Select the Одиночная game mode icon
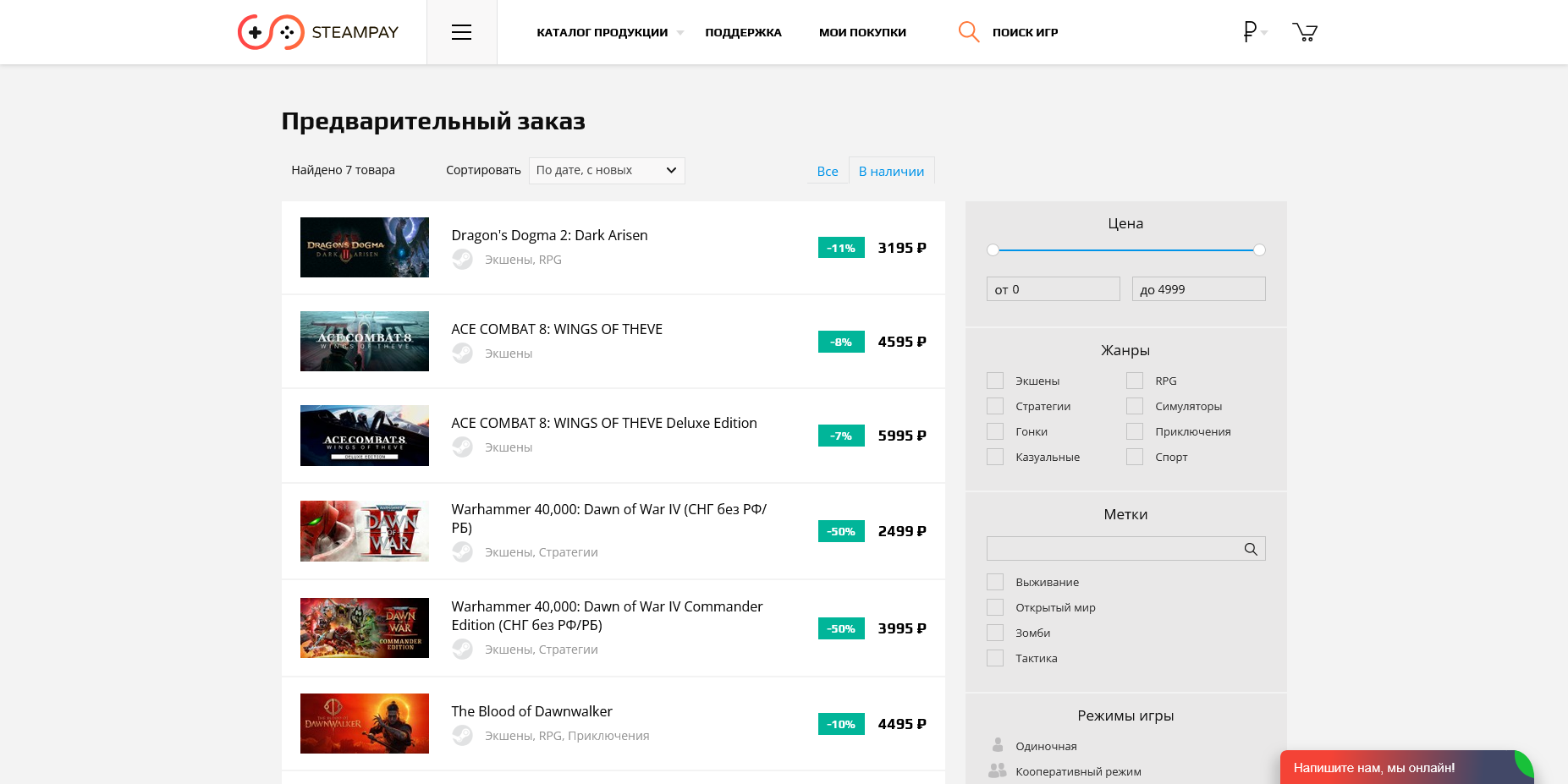The height and width of the screenshot is (784, 1568). [x=998, y=745]
